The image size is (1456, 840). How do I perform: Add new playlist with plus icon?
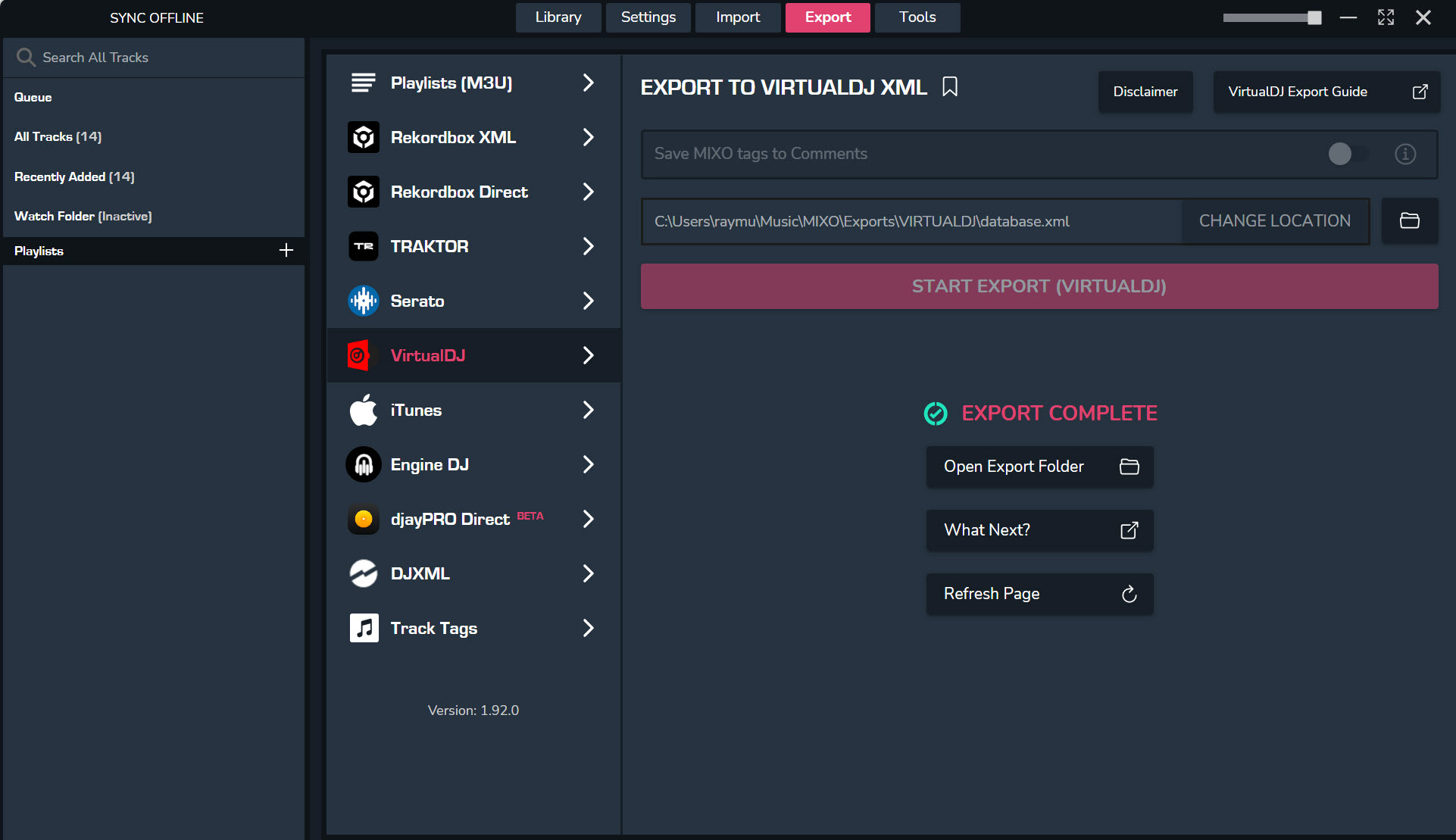pos(286,251)
